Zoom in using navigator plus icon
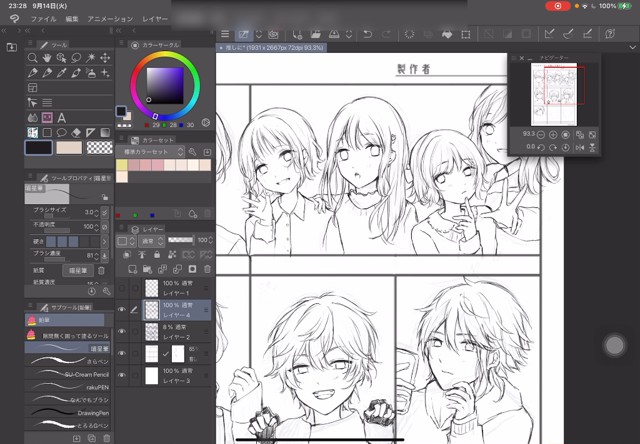Viewport: 640px width, 444px height. pyautogui.click(x=553, y=135)
